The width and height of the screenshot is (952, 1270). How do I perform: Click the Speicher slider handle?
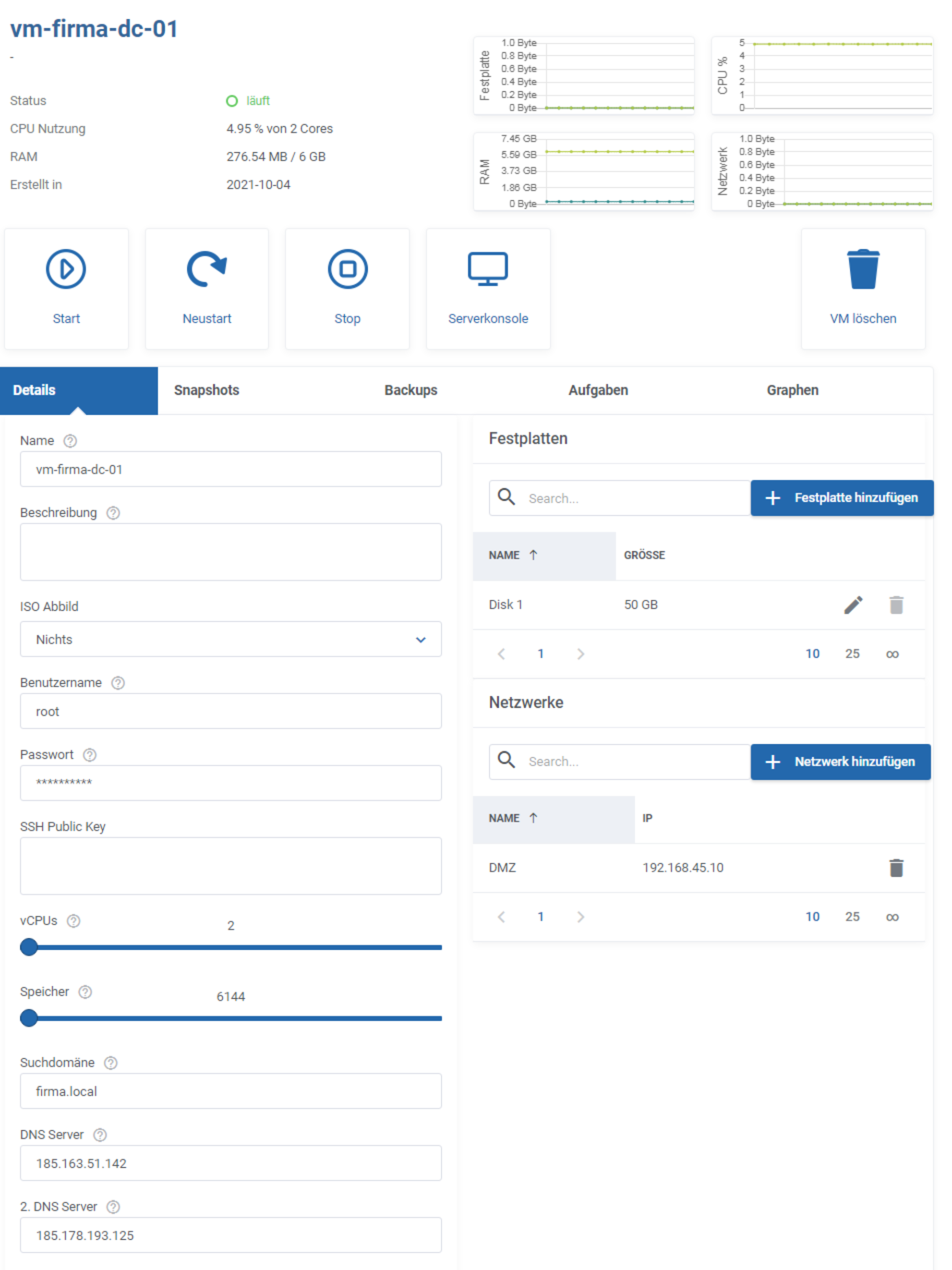tap(29, 1018)
